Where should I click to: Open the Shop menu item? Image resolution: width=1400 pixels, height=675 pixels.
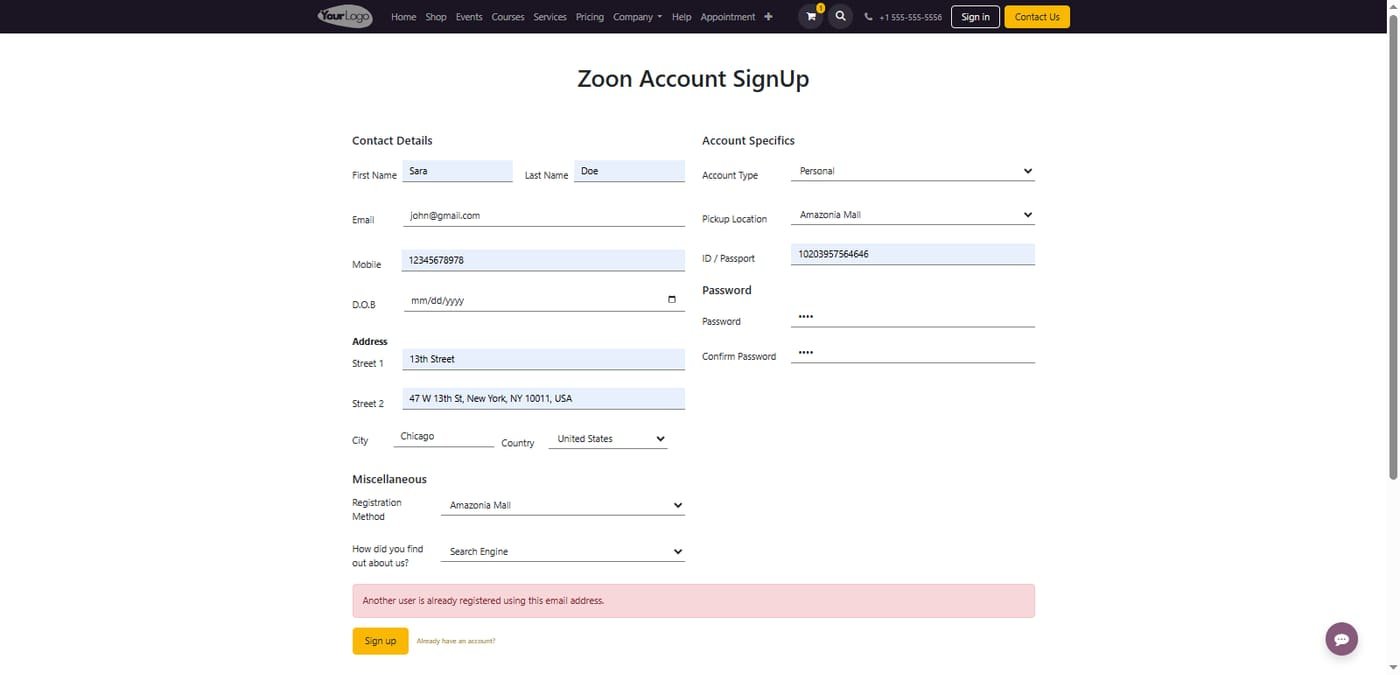coord(436,17)
